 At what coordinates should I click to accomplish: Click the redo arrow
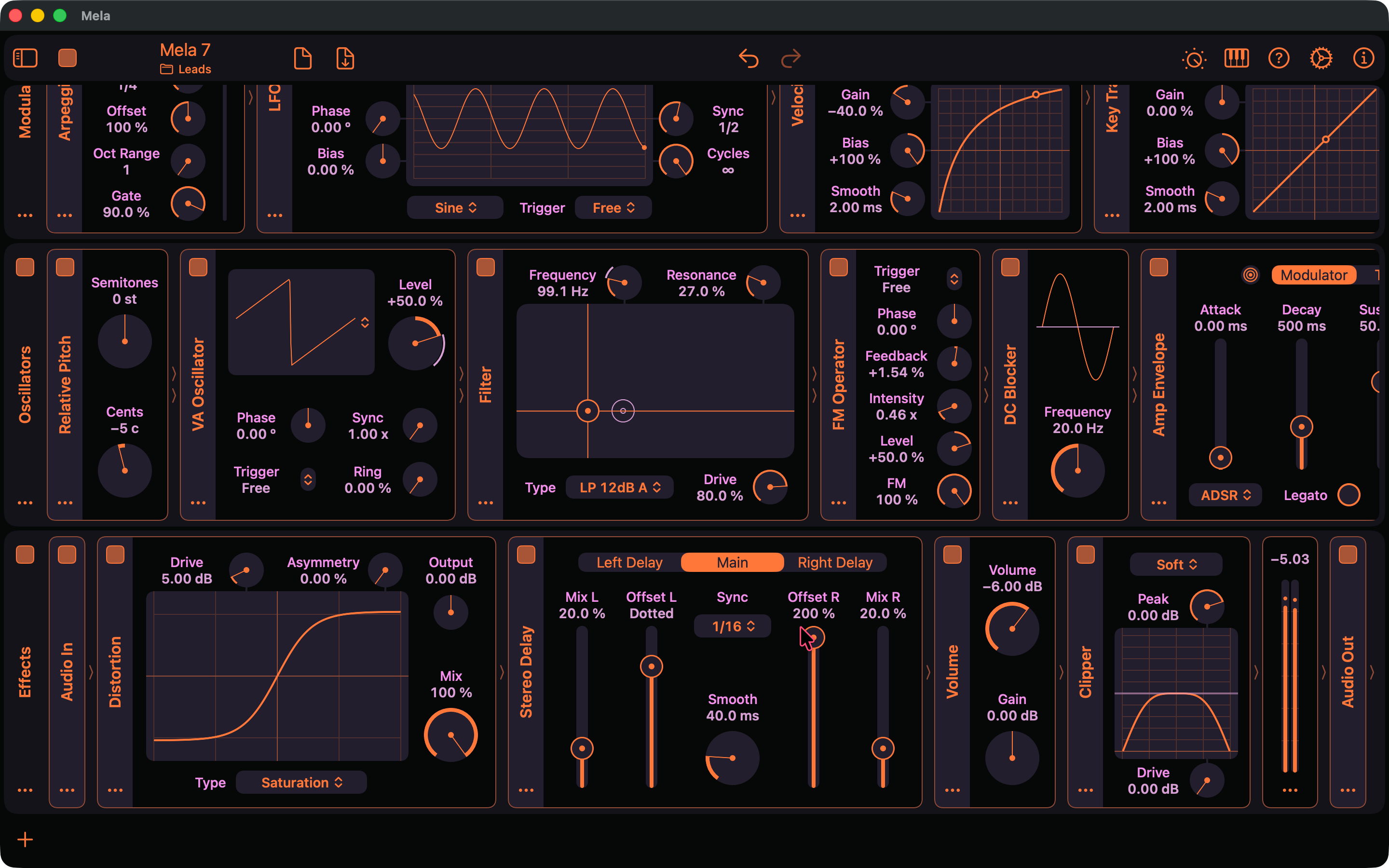791,58
